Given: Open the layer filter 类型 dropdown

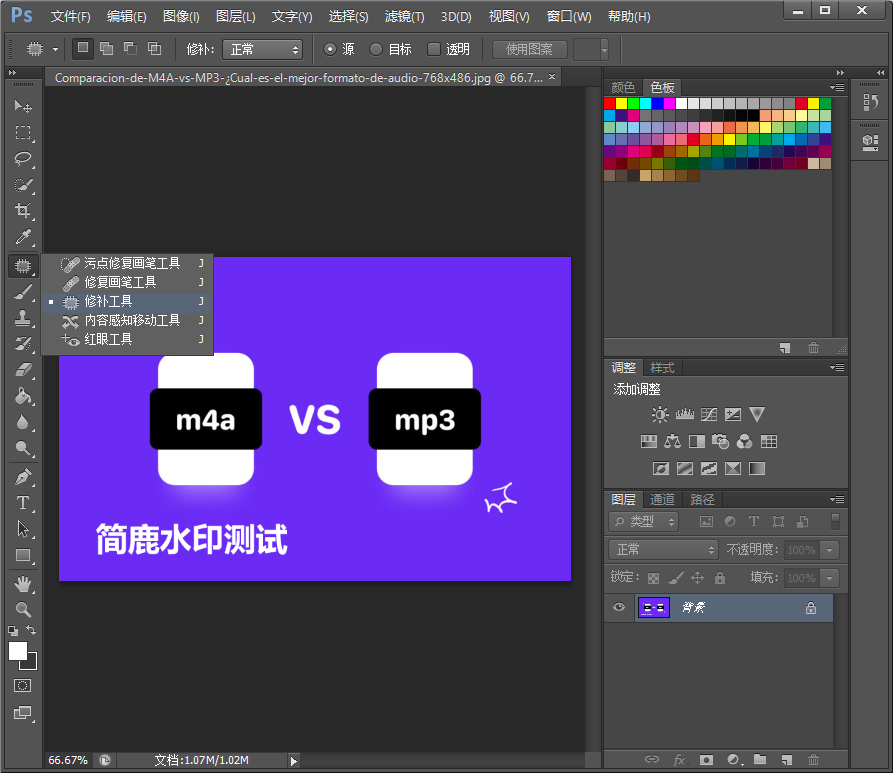Looking at the screenshot, I should pyautogui.click(x=644, y=521).
